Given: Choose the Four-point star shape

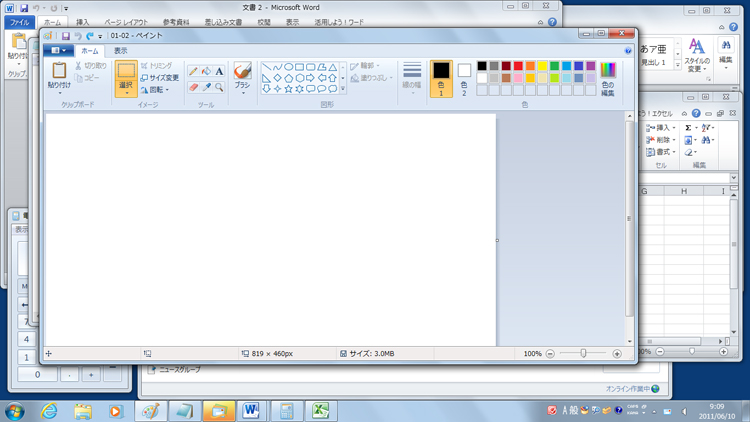Looking at the screenshot, I should click(277, 89).
